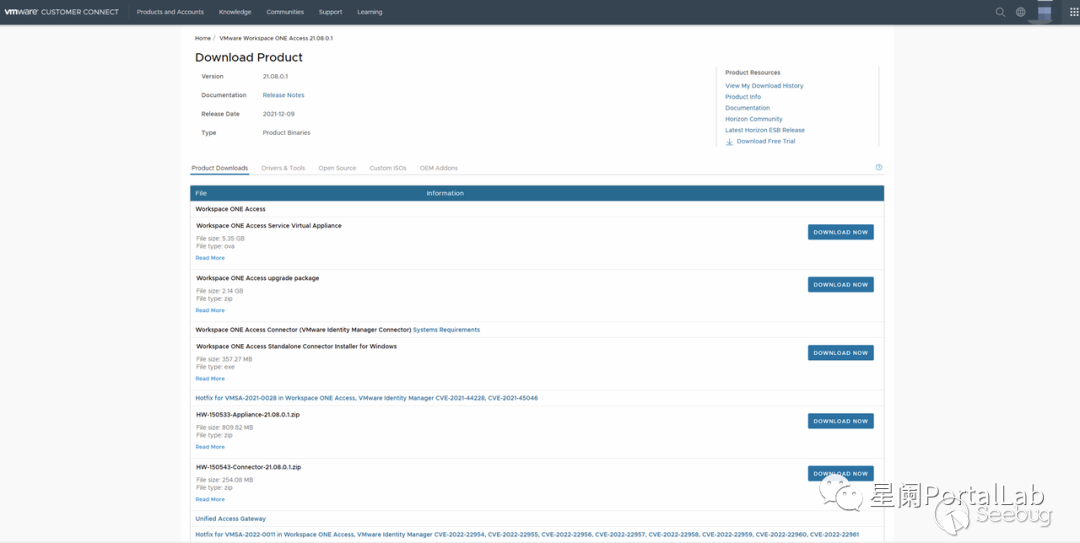1080x543 pixels.
Task: Switch to the Open Source tab
Action: pyautogui.click(x=338, y=168)
